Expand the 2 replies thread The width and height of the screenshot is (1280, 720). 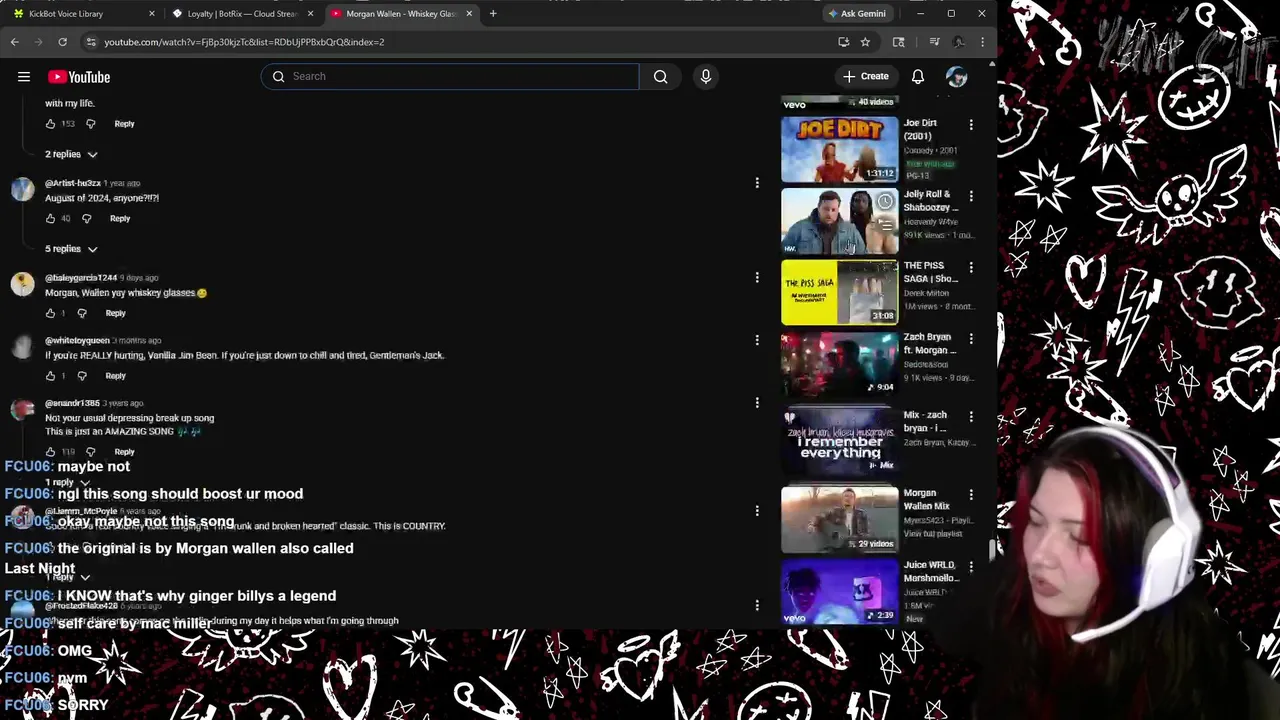[71, 154]
